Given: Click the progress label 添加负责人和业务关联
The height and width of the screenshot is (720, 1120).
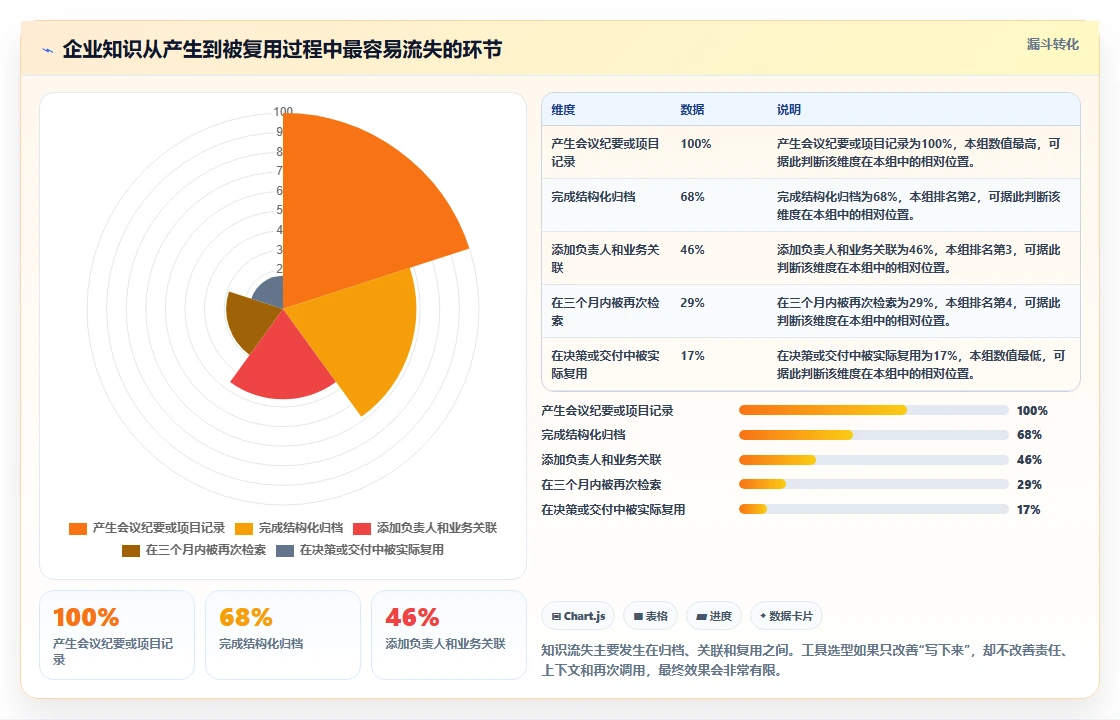Looking at the screenshot, I should click(601, 460).
